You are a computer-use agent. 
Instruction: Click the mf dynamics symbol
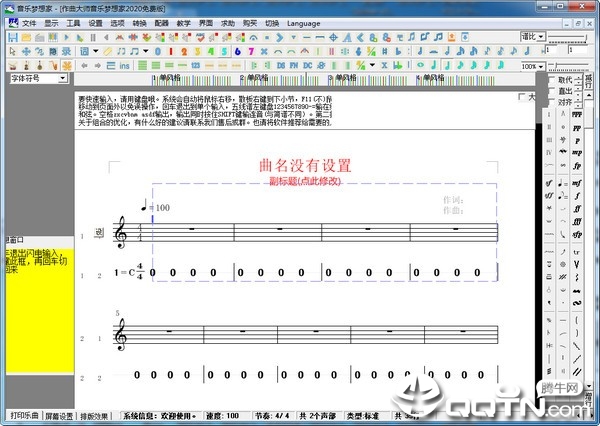coord(577,183)
